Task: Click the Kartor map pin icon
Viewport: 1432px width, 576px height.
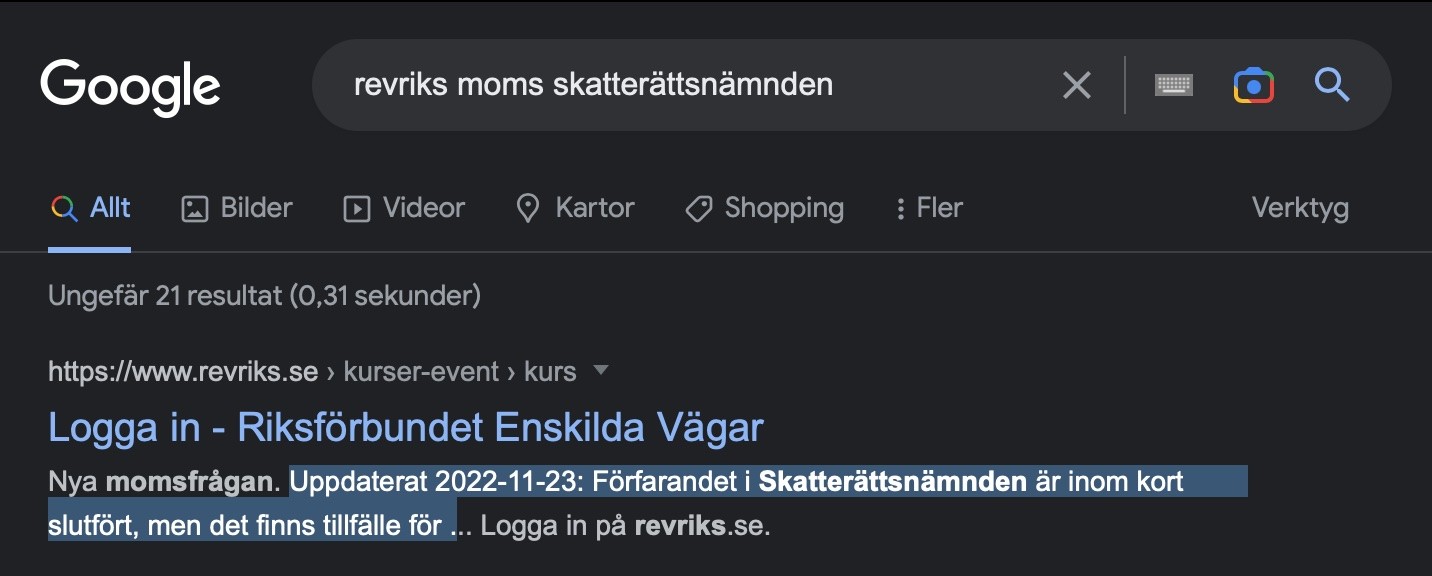Action: click(x=527, y=208)
